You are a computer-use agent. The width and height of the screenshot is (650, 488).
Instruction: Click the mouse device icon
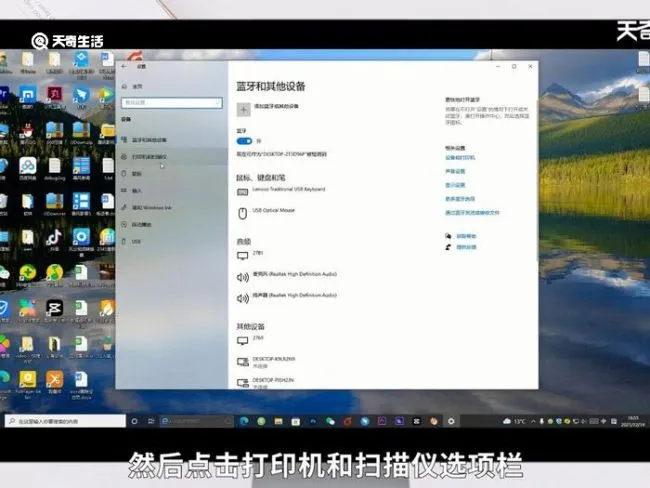(243, 214)
